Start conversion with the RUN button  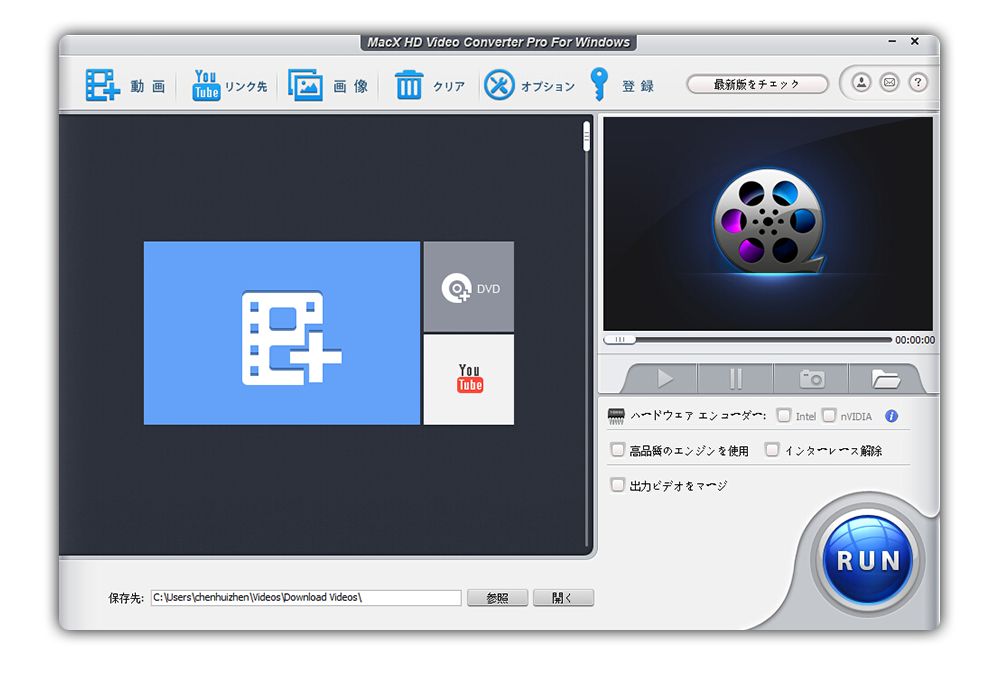(867, 561)
